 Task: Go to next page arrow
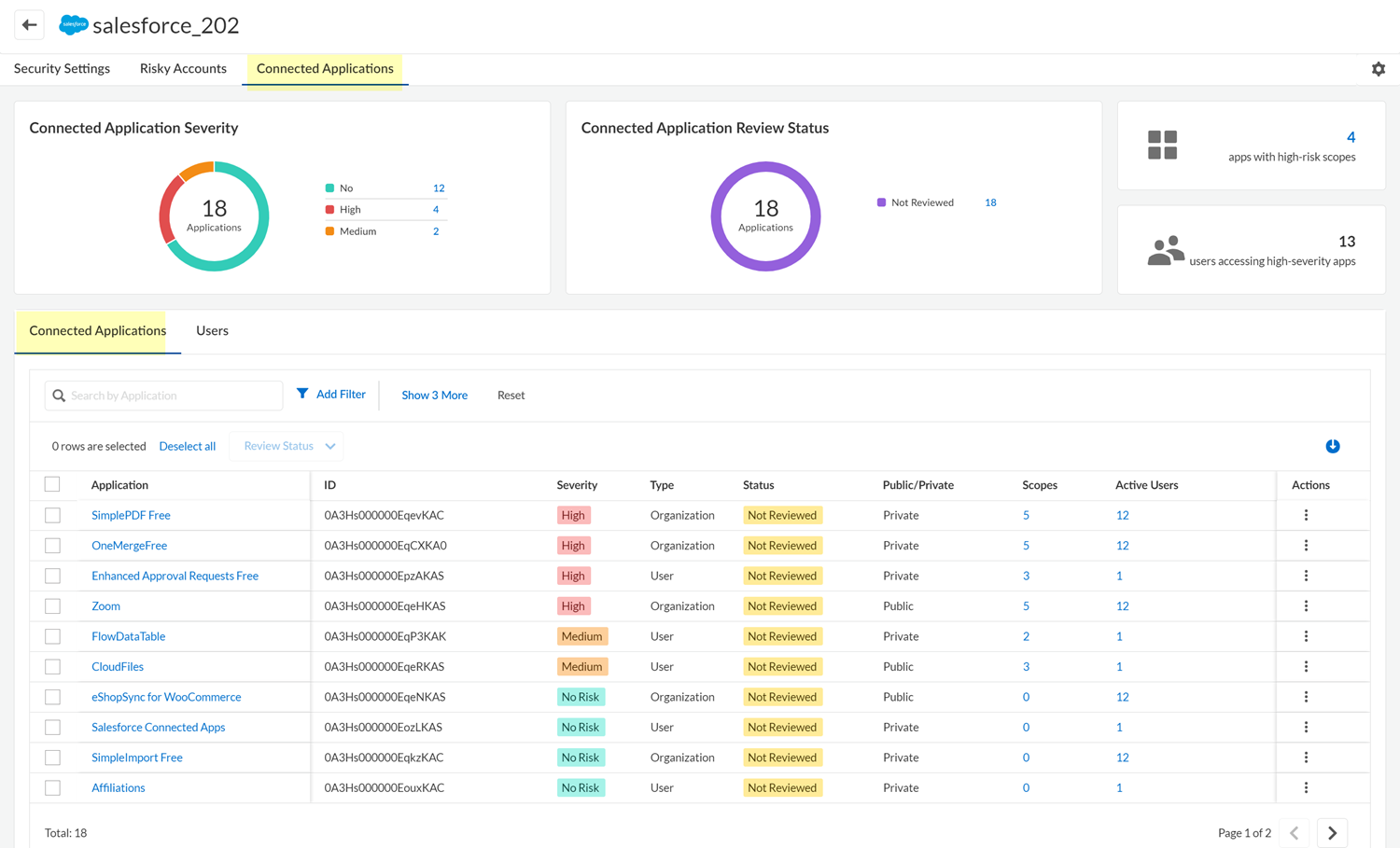coord(1332,832)
